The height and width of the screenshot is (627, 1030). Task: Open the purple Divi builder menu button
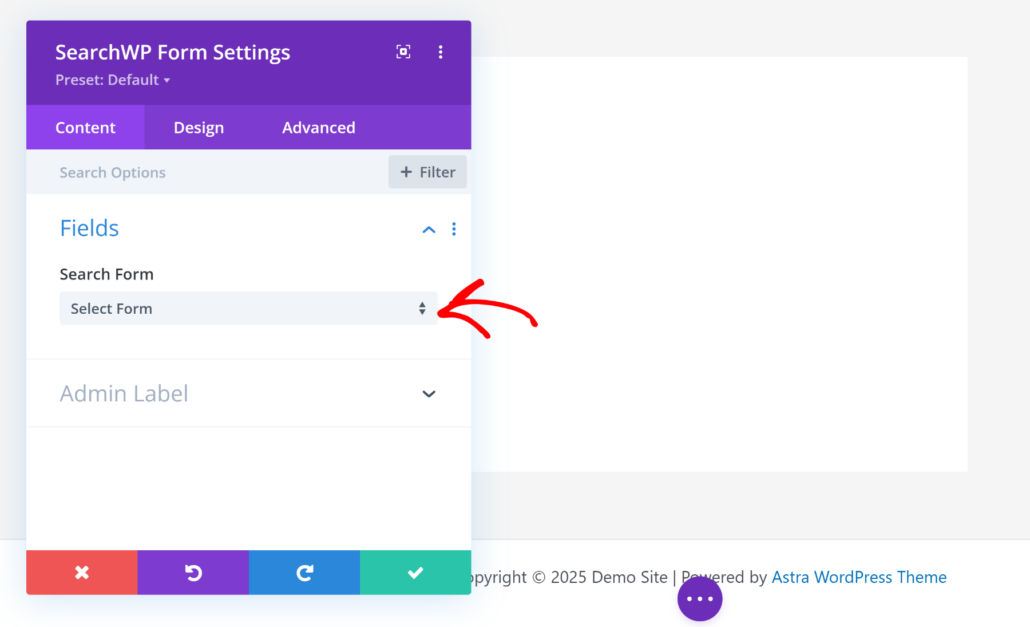[x=700, y=599]
